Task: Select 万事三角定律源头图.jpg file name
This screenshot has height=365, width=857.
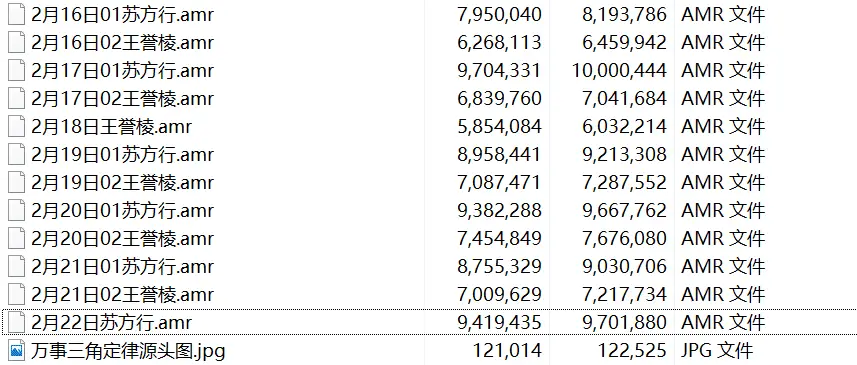Action: pyautogui.click(x=128, y=350)
